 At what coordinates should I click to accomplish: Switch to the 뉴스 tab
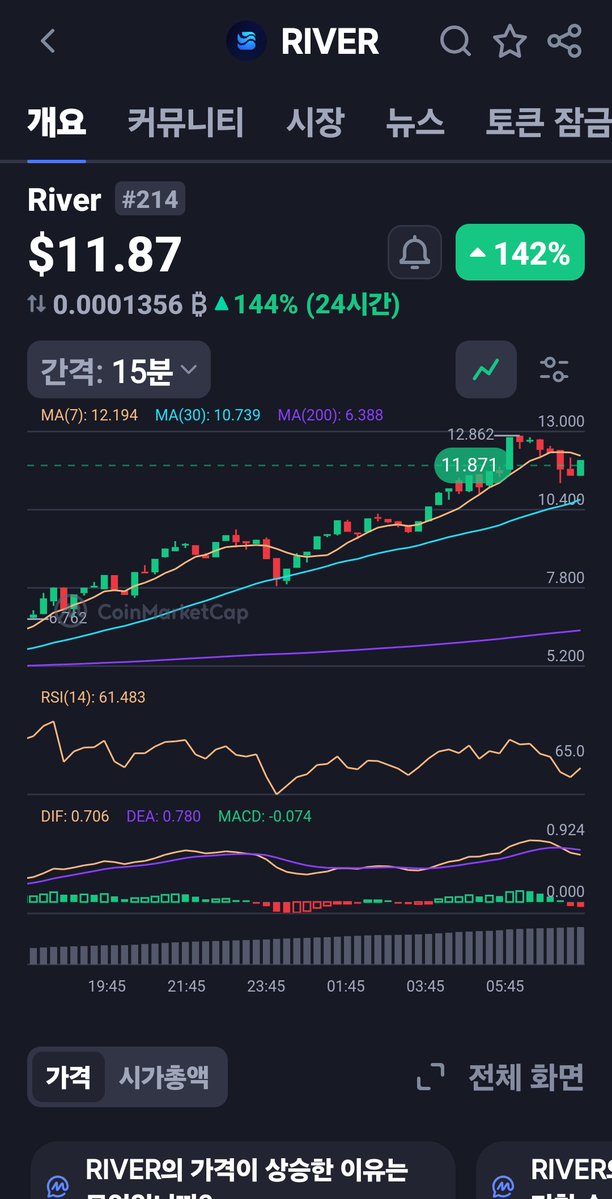415,122
